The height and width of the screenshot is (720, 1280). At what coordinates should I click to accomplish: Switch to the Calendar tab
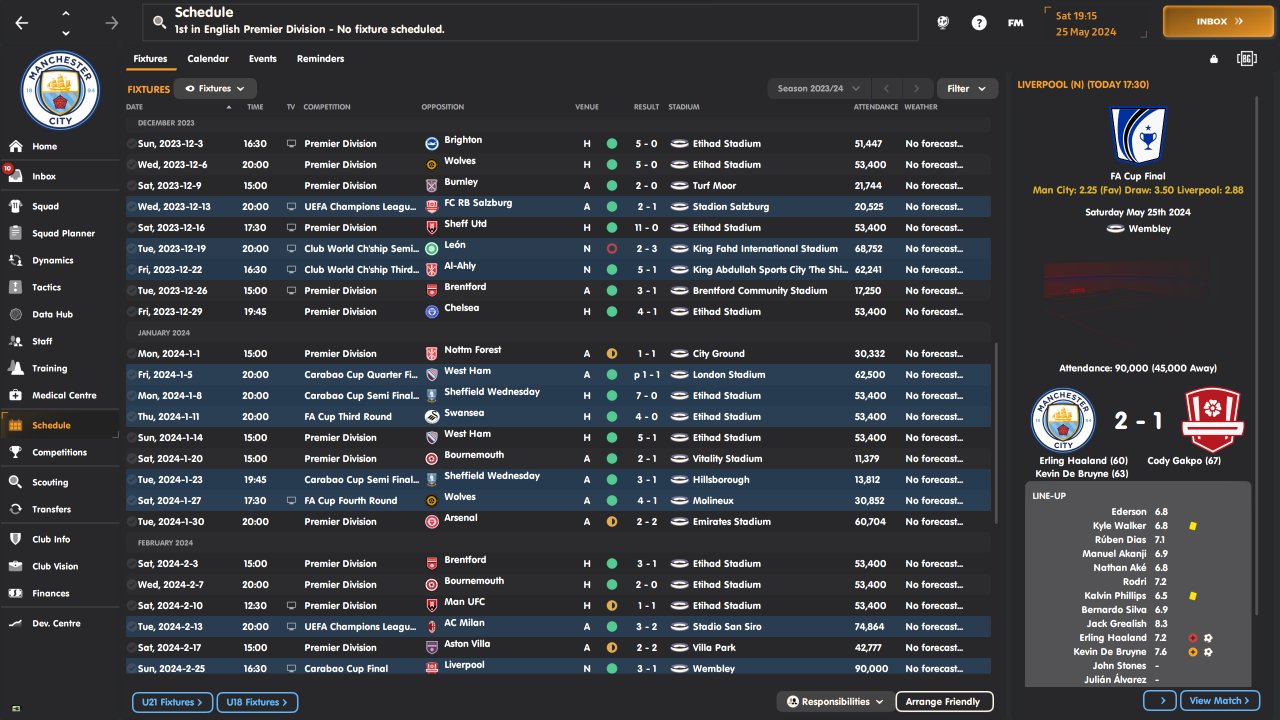[208, 59]
